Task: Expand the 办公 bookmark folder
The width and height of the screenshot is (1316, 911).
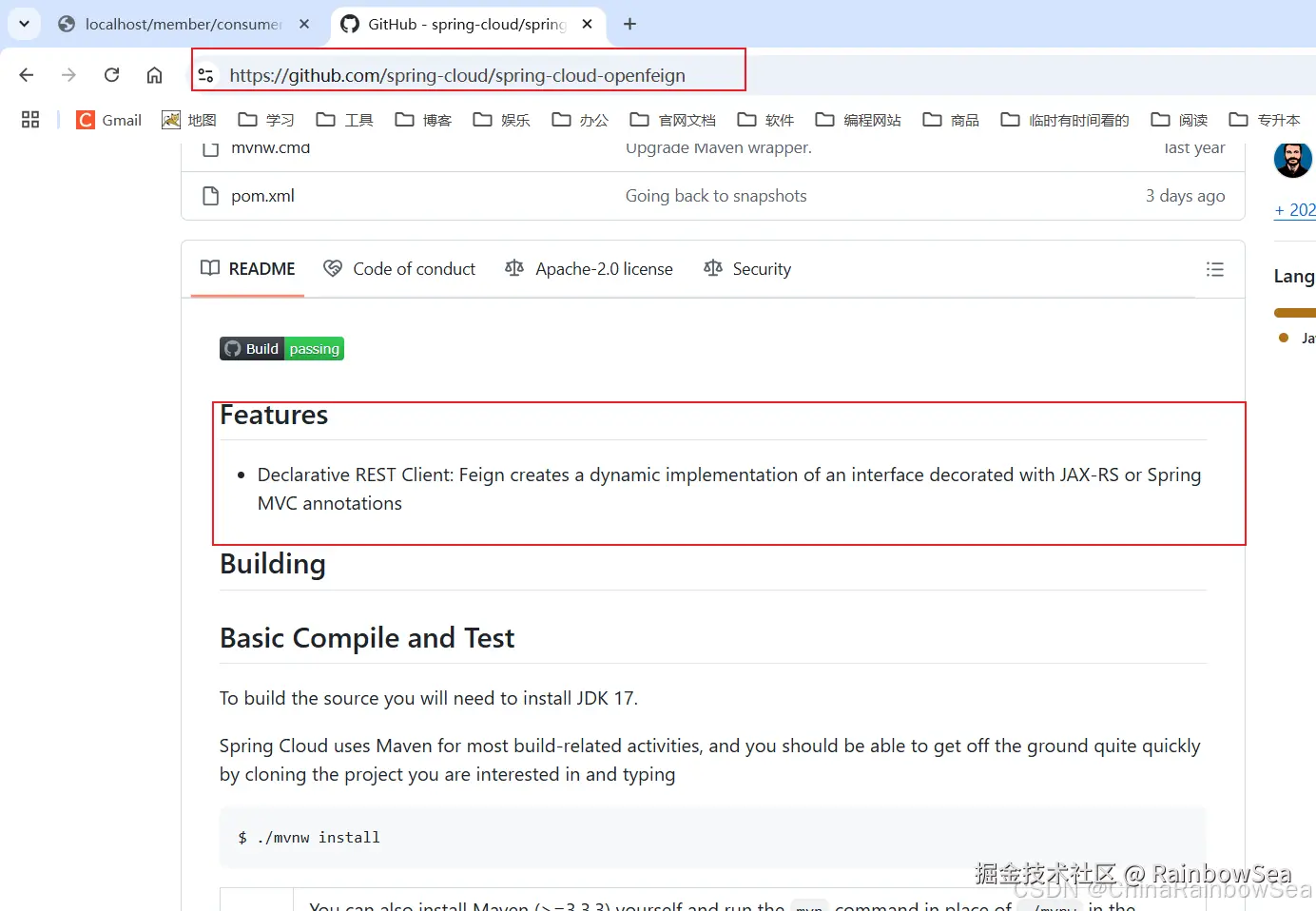Action: [x=580, y=120]
